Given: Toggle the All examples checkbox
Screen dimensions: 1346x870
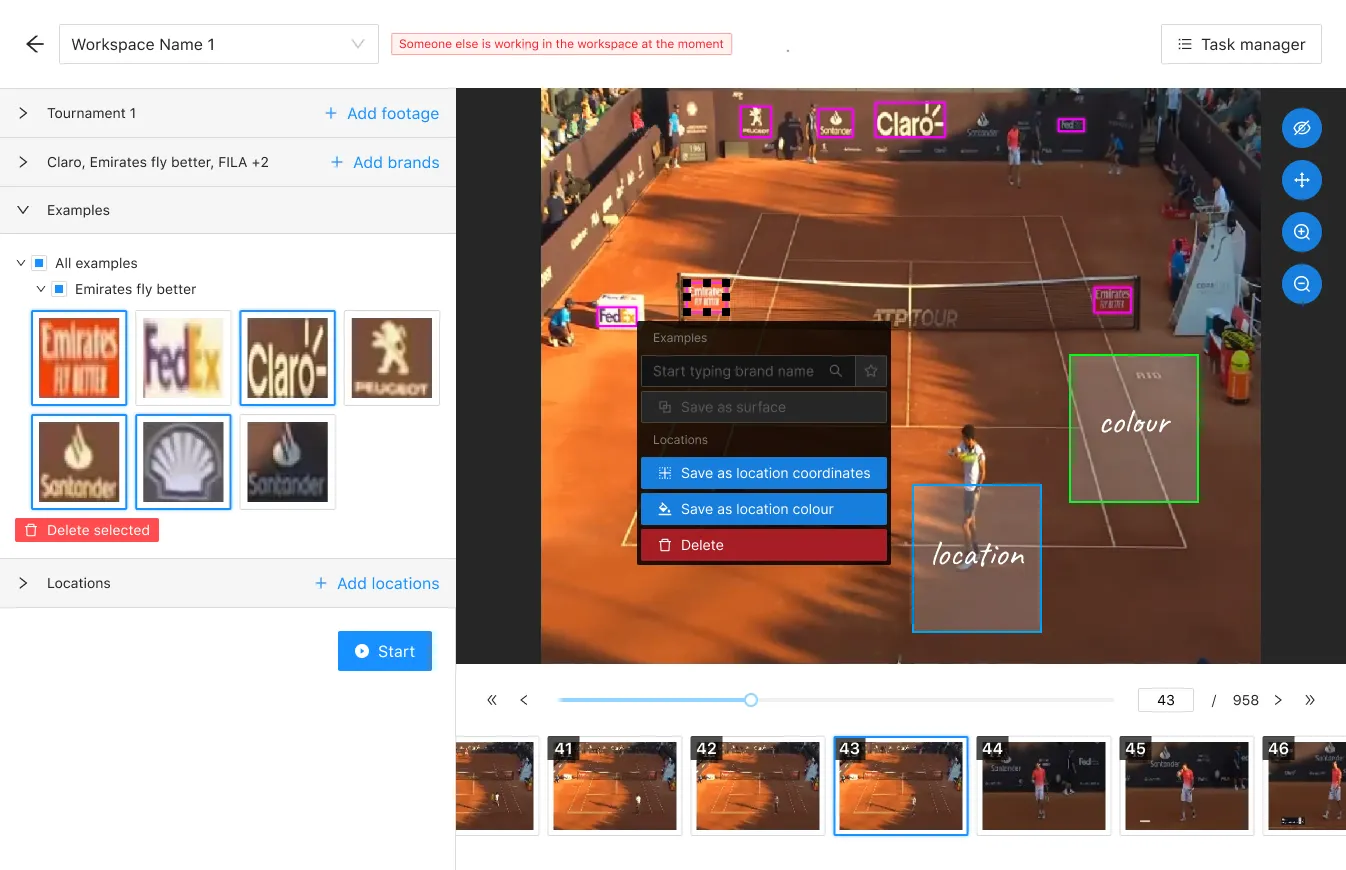Looking at the screenshot, I should tap(39, 263).
